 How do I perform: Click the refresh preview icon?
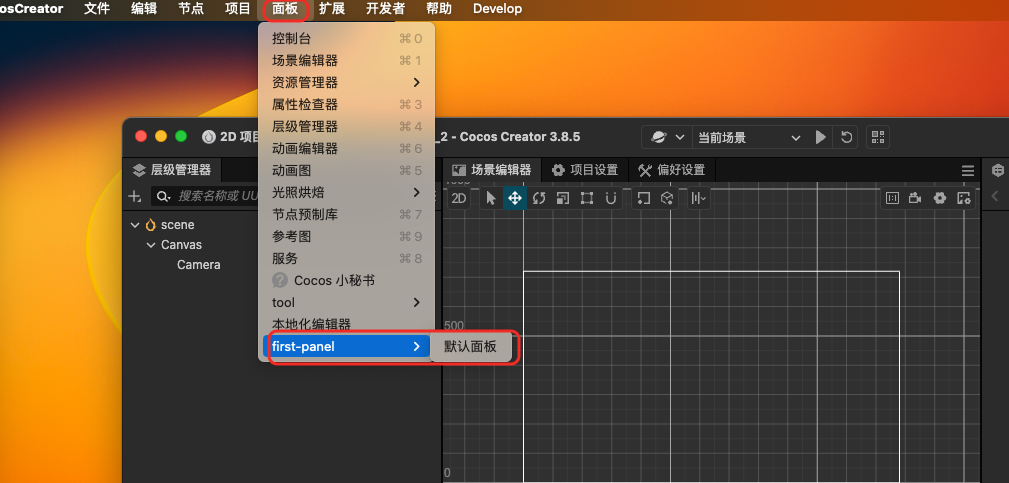pyautogui.click(x=847, y=137)
